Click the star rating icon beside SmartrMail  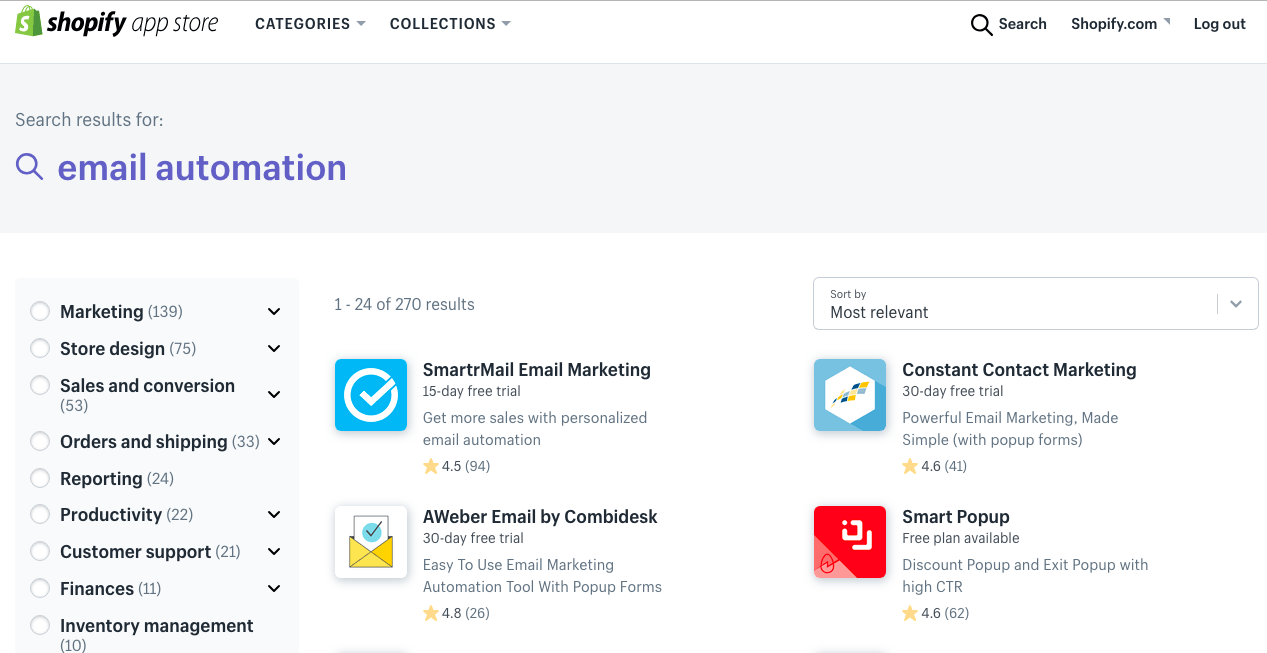[430, 465]
